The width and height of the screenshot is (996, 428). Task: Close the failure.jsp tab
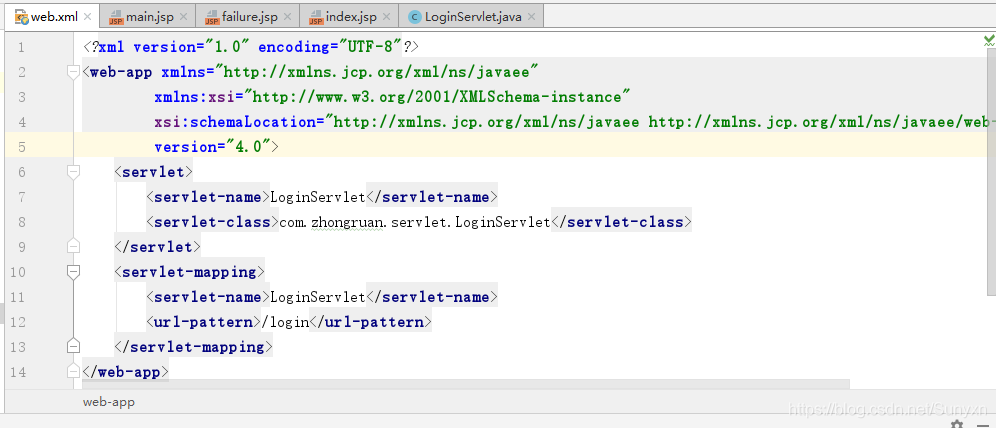(288, 17)
